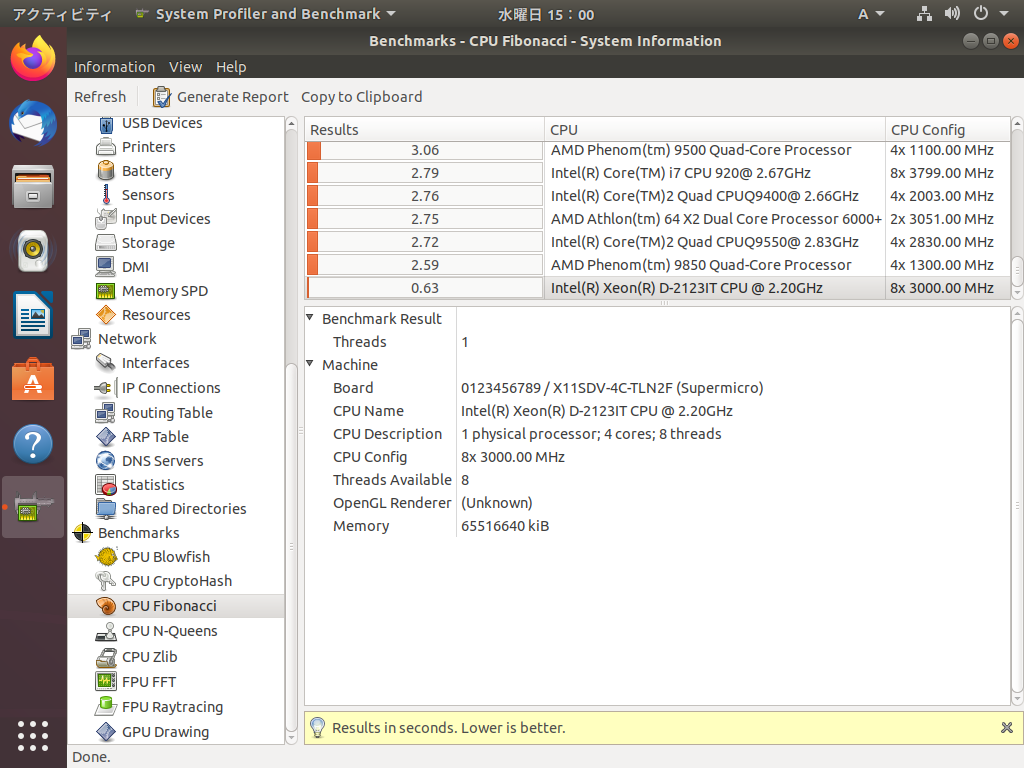Open the Information menu
The height and width of the screenshot is (768, 1024).
click(x=114, y=67)
